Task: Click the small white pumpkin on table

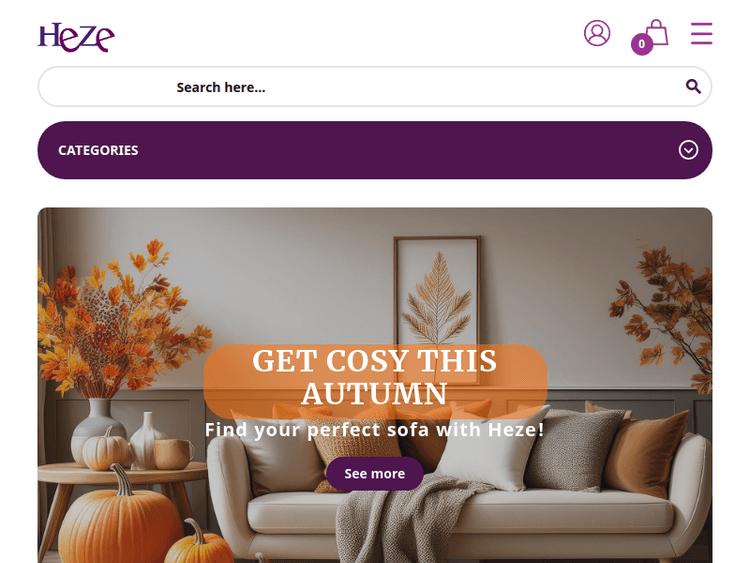Action: tap(104, 451)
